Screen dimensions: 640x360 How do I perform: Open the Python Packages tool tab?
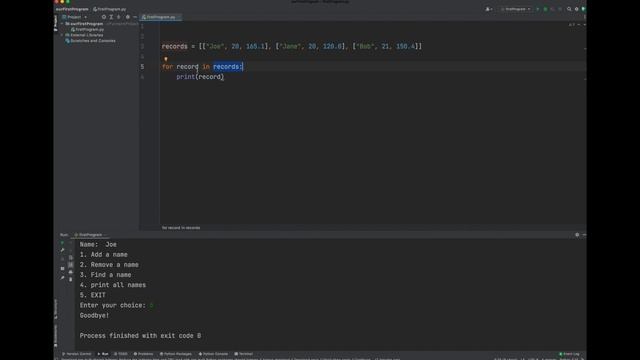[x=176, y=354]
